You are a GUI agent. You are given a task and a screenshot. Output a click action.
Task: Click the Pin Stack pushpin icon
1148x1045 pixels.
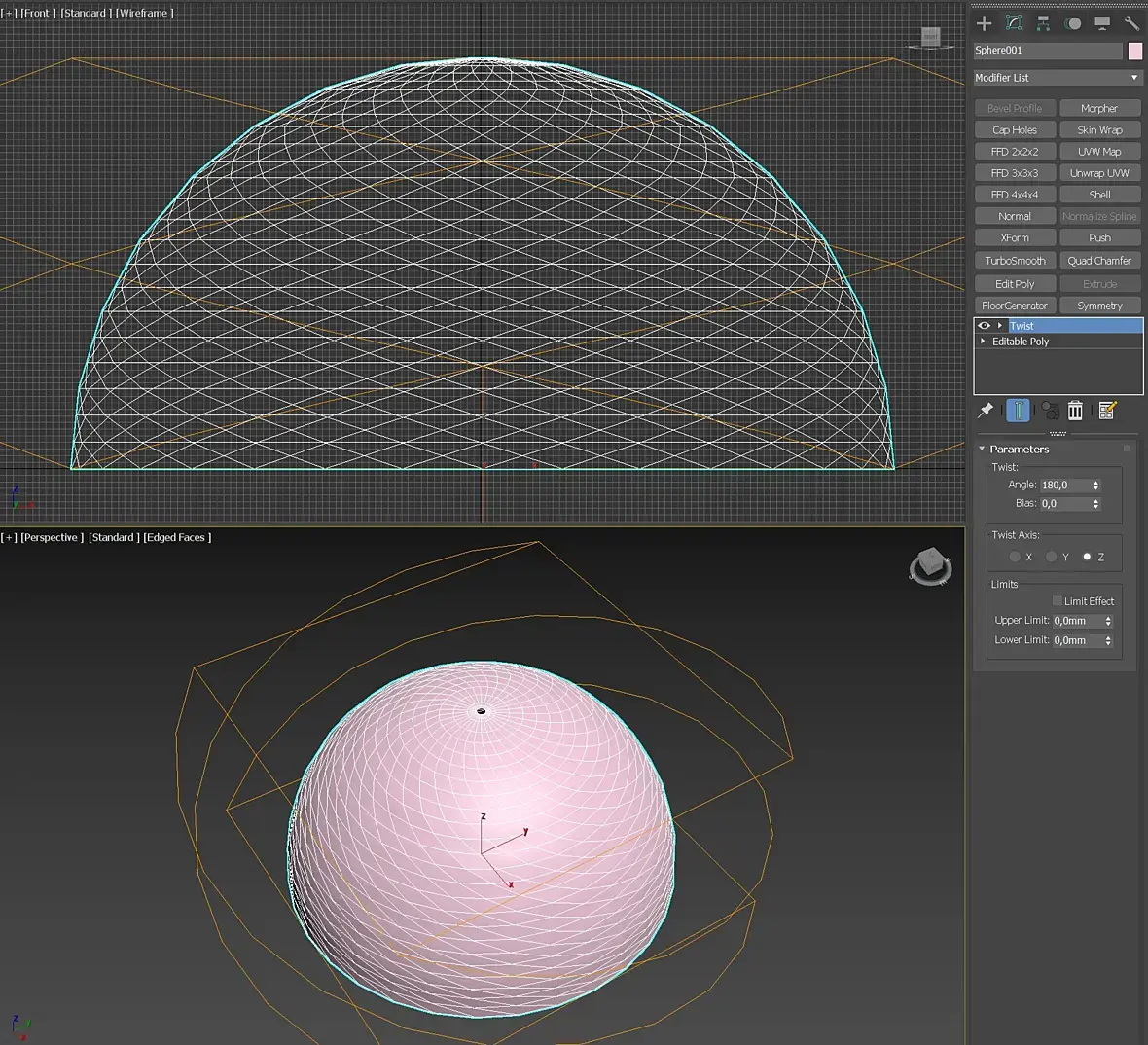[x=986, y=411]
